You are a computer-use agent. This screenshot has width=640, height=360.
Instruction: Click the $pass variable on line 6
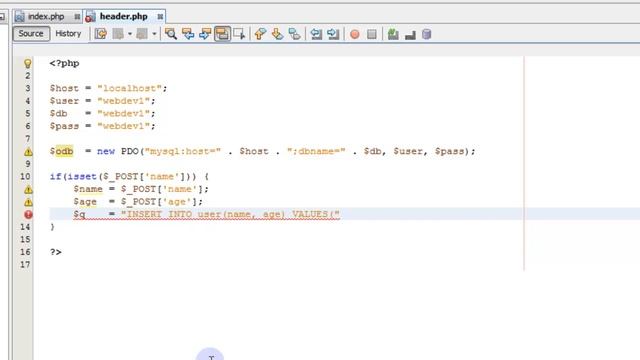click(x=64, y=126)
